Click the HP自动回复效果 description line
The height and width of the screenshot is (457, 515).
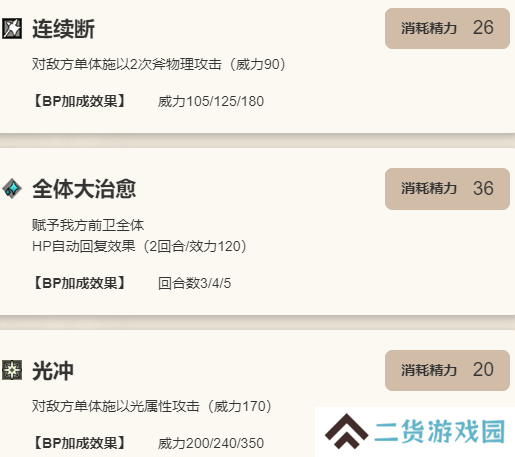[x=140, y=246]
